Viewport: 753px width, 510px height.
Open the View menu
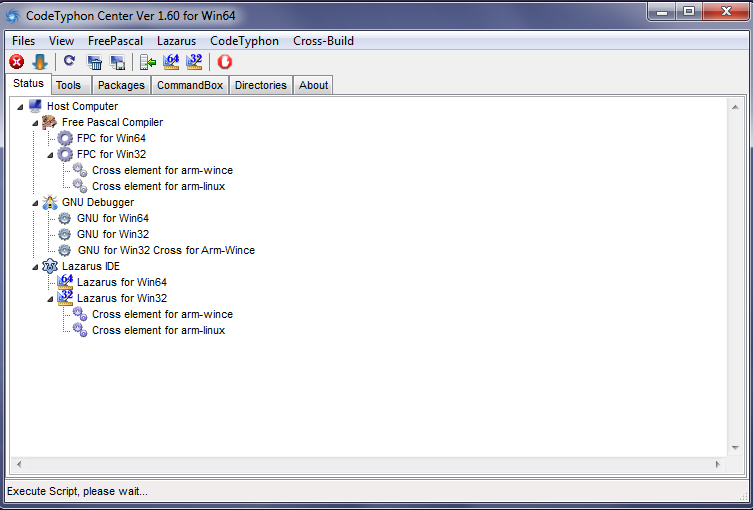pos(61,41)
